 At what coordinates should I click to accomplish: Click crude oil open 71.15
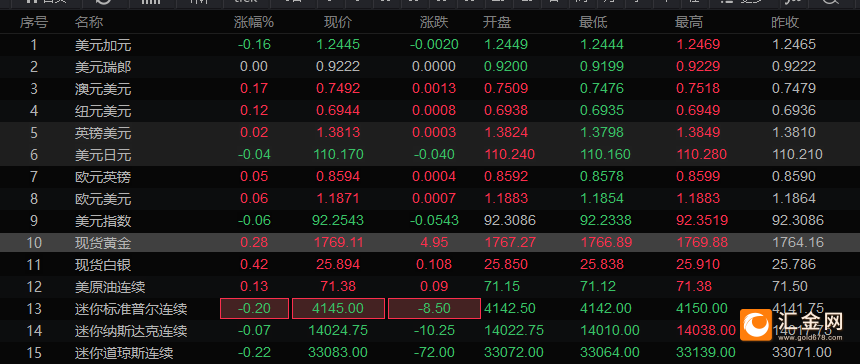(502, 286)
